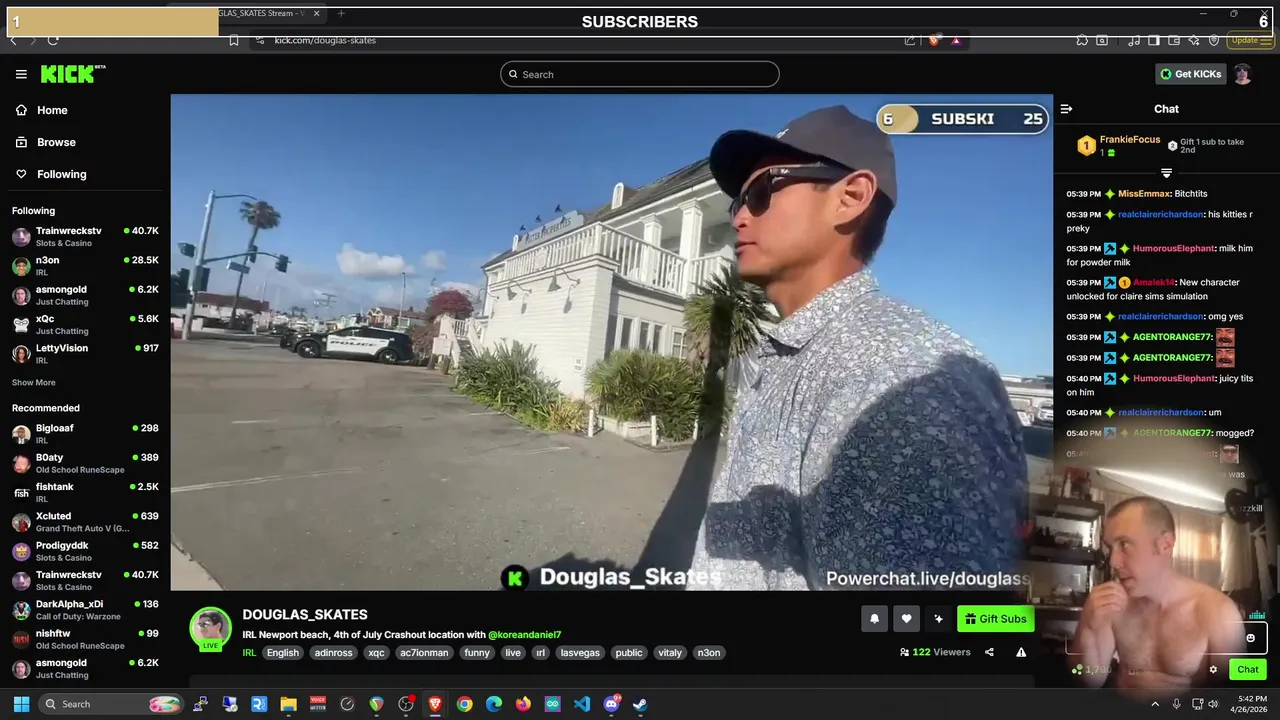Open DarkAlpha_xDi recommended channel
The width and height of the screenshot is (1280, 720).
tap(85, 610)
